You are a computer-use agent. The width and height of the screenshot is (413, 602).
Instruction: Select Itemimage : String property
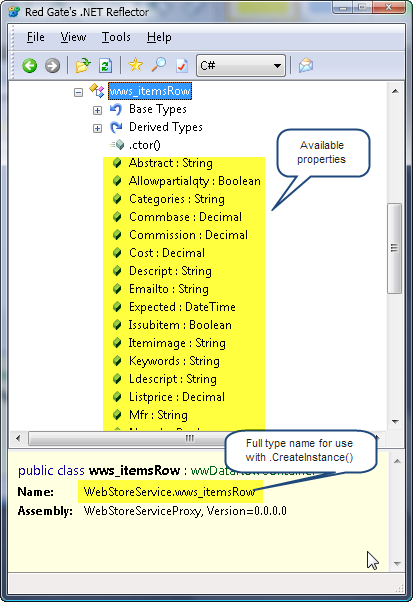click(177, 343)
